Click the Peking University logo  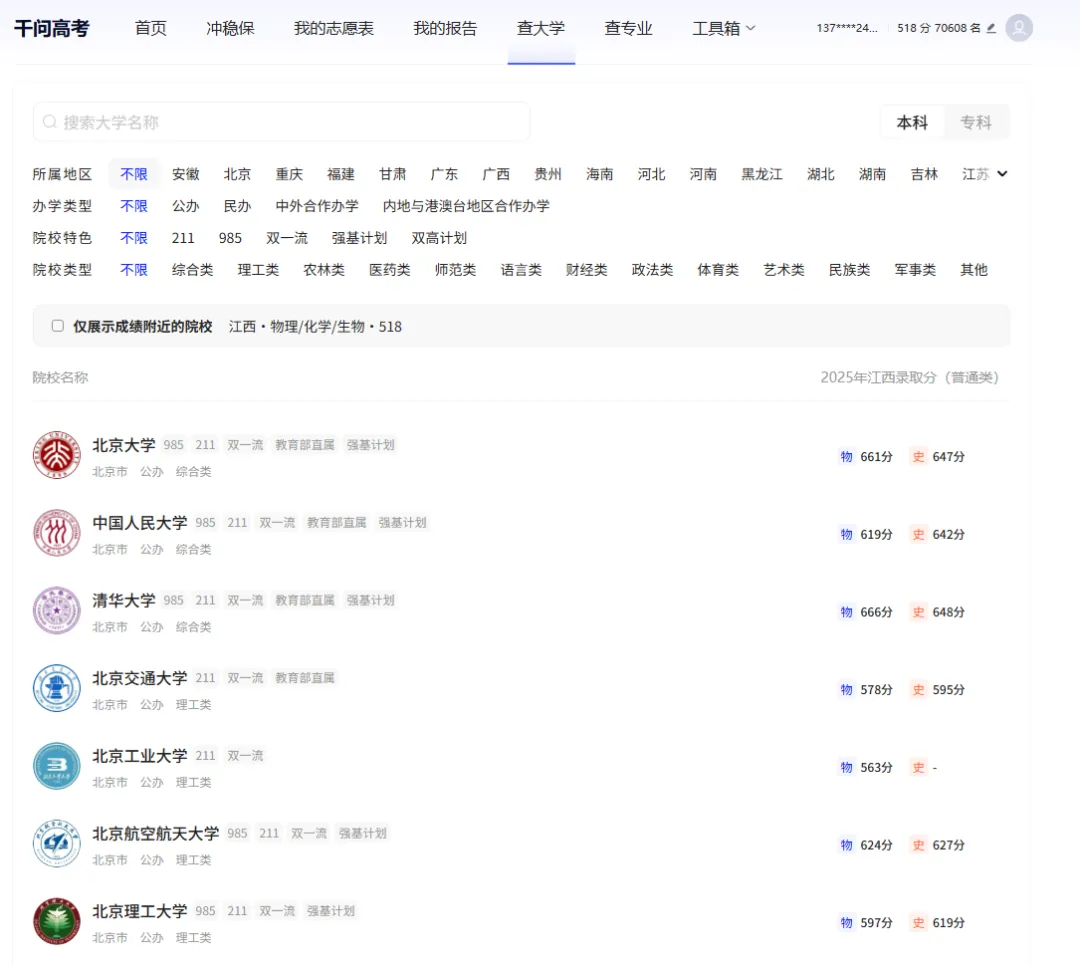pyautogui.click(x=57, y=455)
